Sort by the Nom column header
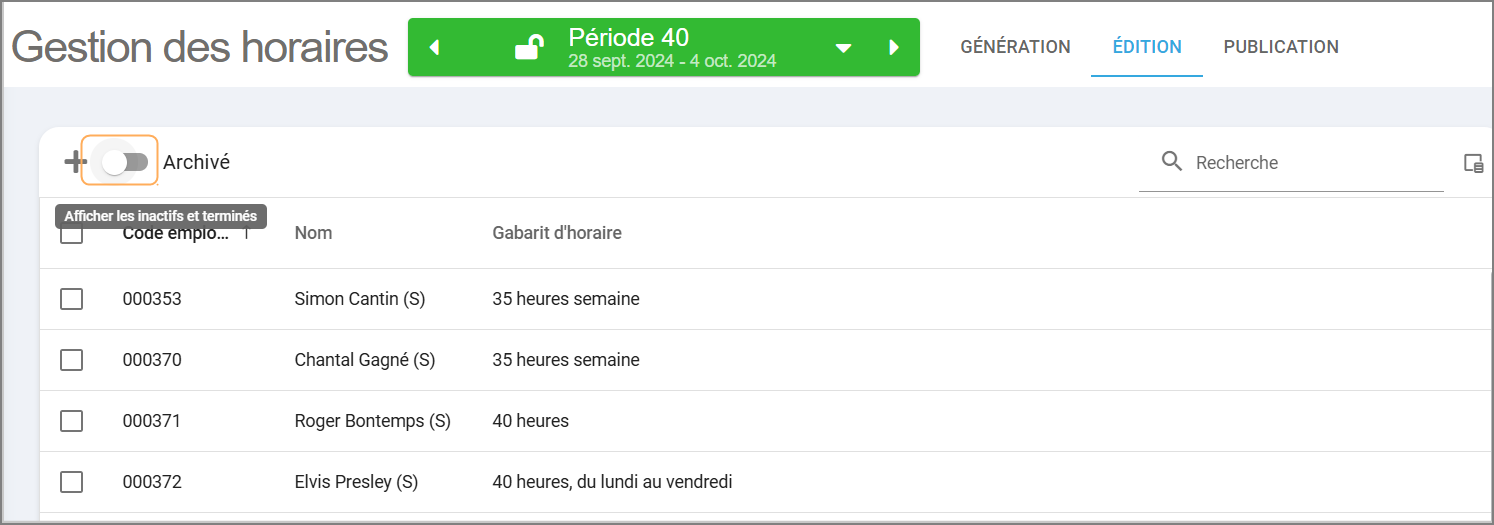The image size is (1494, 525). (313, 233)
